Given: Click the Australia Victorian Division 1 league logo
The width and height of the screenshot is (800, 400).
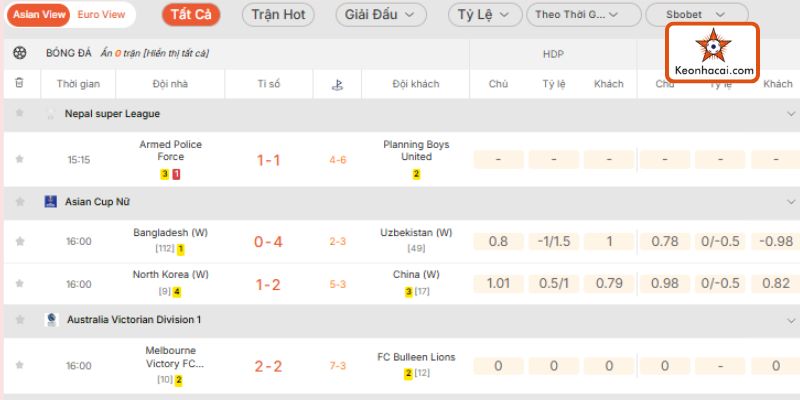Looking at the screenshot, I should tap(52, 320).
